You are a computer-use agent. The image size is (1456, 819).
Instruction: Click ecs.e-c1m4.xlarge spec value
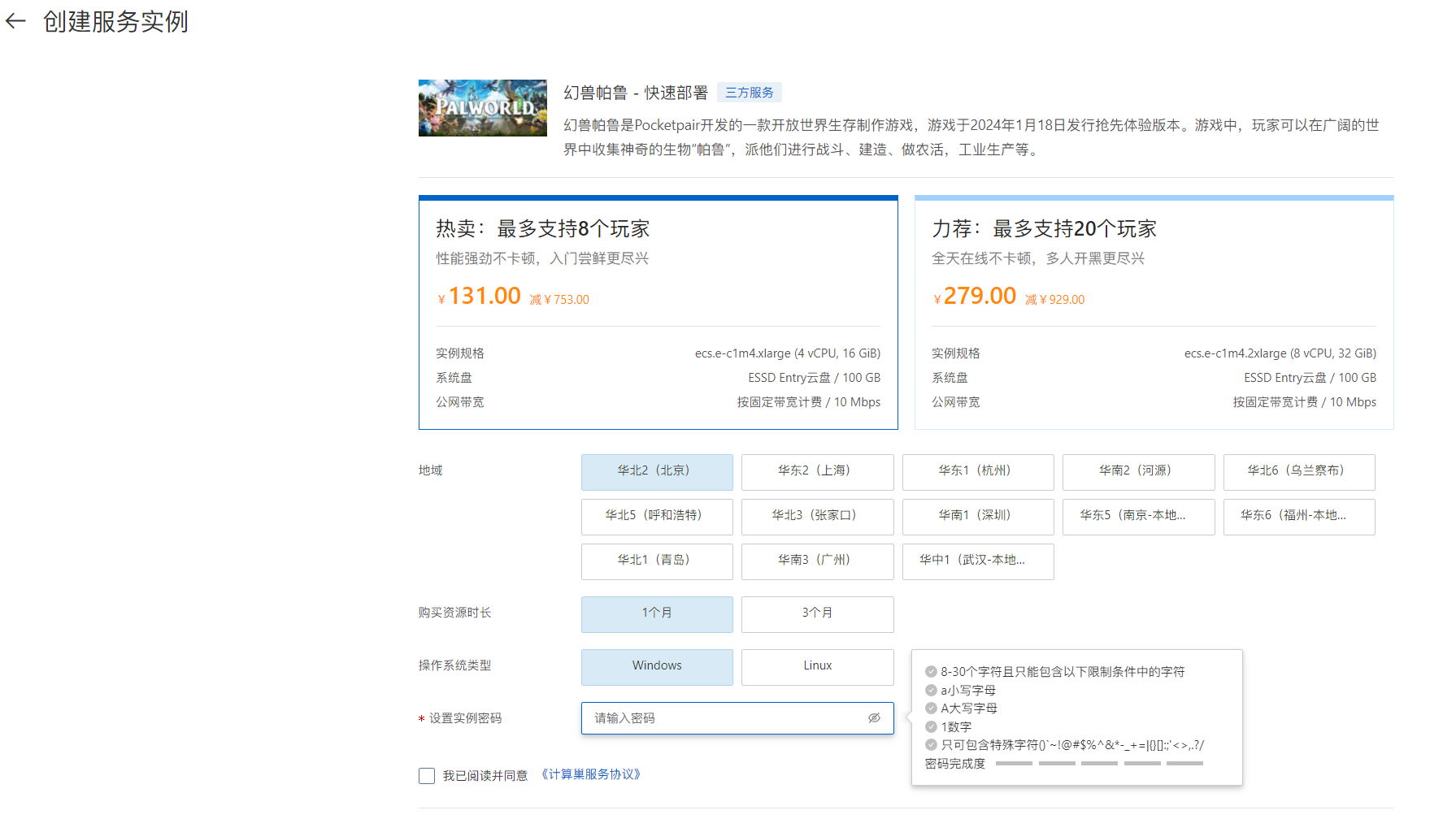point(788,353)
